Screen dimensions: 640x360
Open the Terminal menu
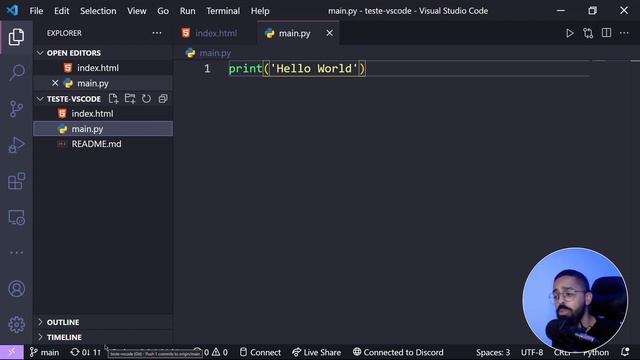point(223,11)
